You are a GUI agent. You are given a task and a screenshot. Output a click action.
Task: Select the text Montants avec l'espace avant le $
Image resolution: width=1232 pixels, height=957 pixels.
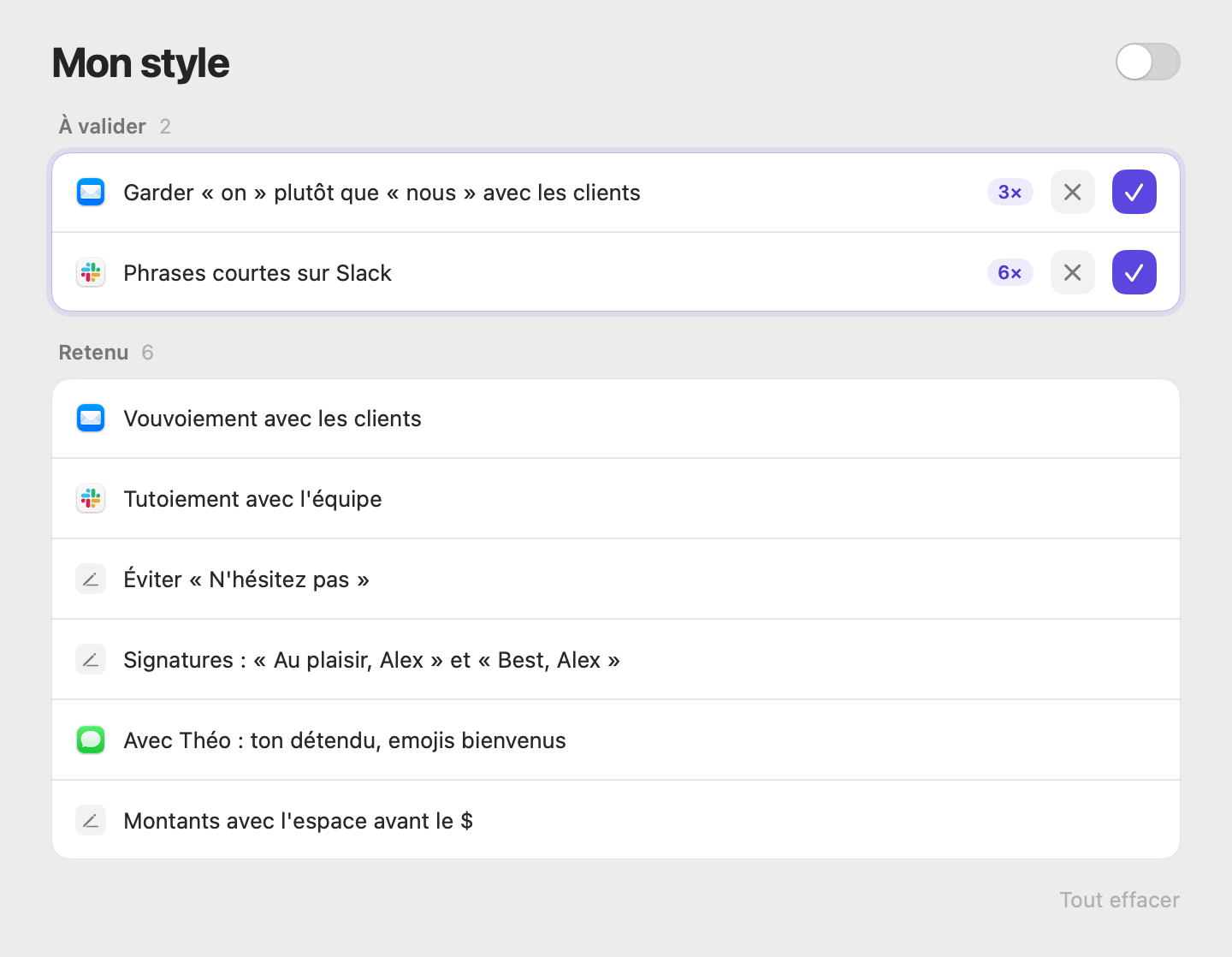299,821
